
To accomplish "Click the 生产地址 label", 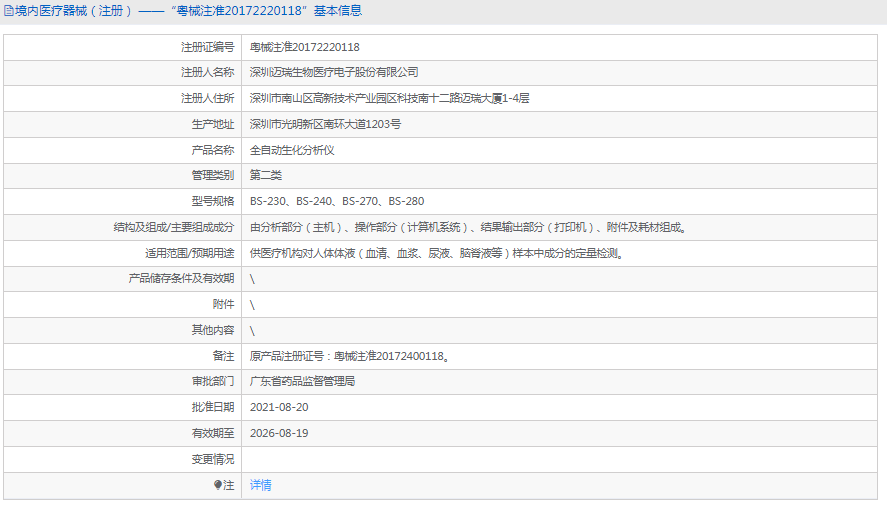I will click(213, 125).
